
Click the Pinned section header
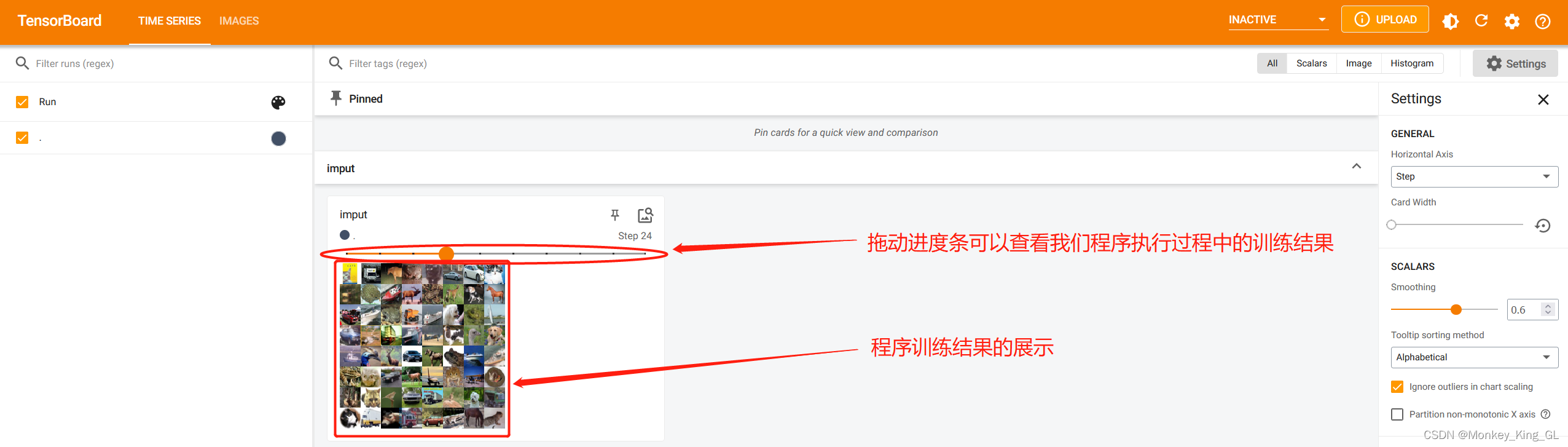(x=845, y=99)
